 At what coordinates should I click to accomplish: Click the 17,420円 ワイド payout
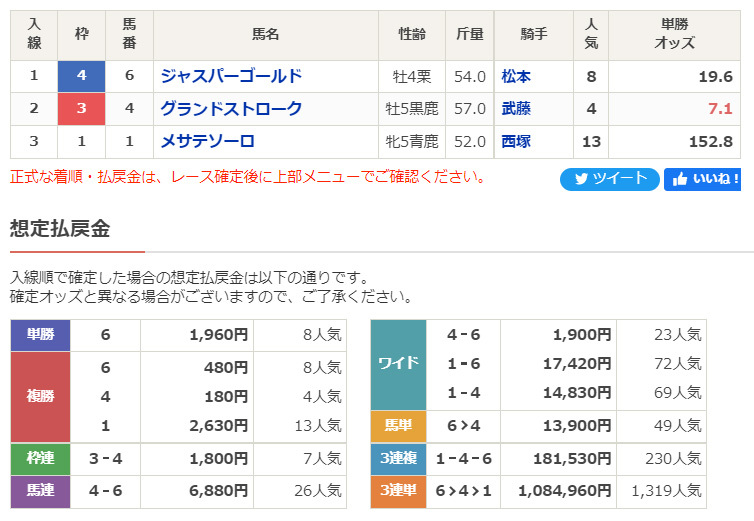pos(577,364)
